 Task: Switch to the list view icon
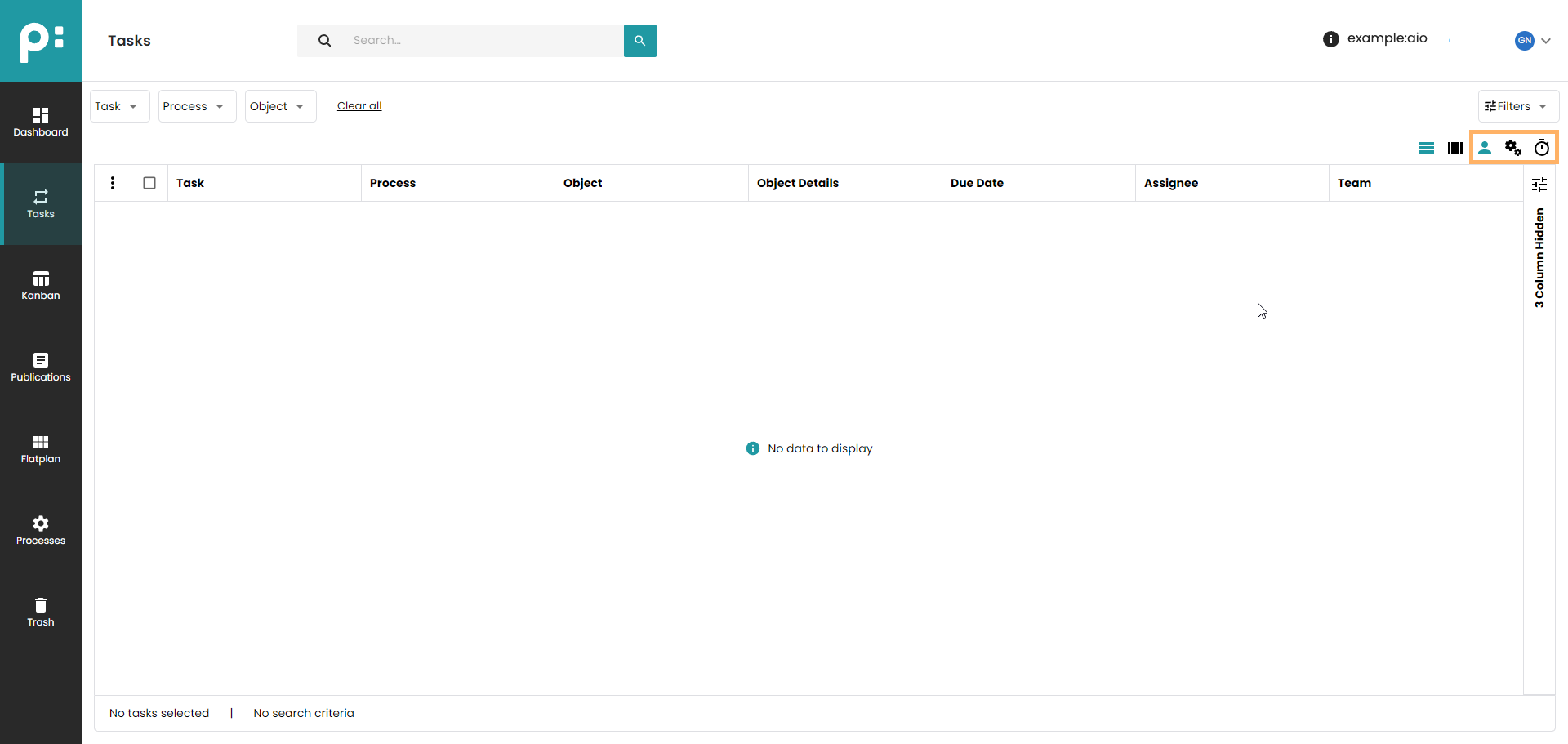1427,148
